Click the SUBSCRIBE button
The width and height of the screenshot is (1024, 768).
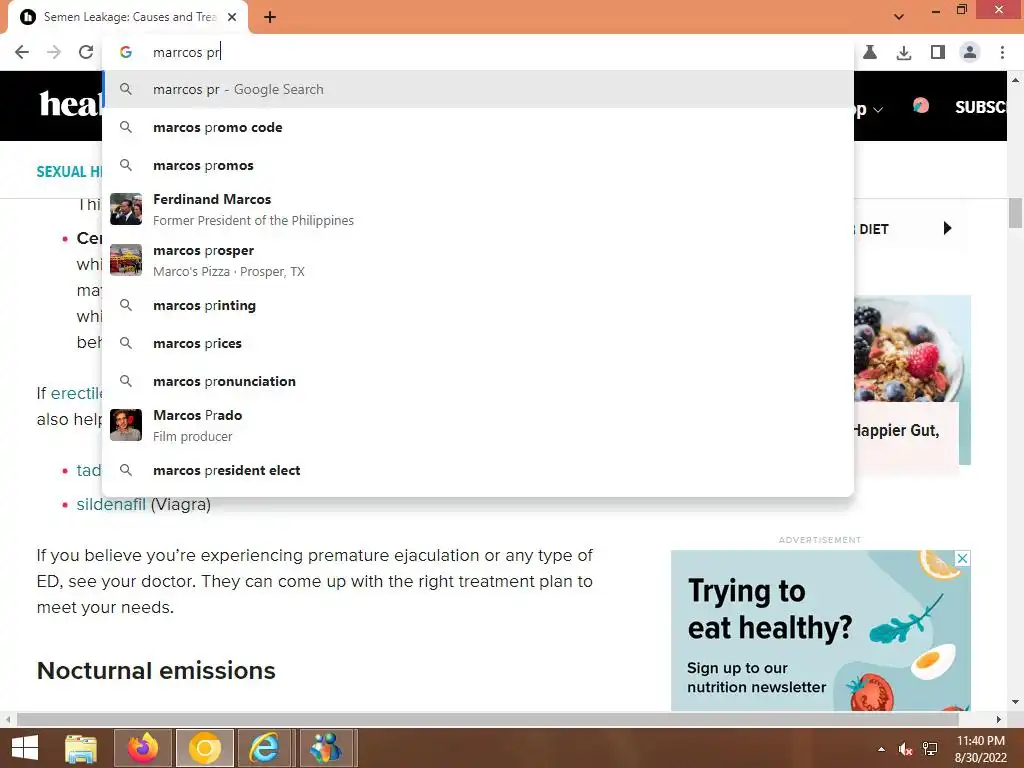click(980, 107)
